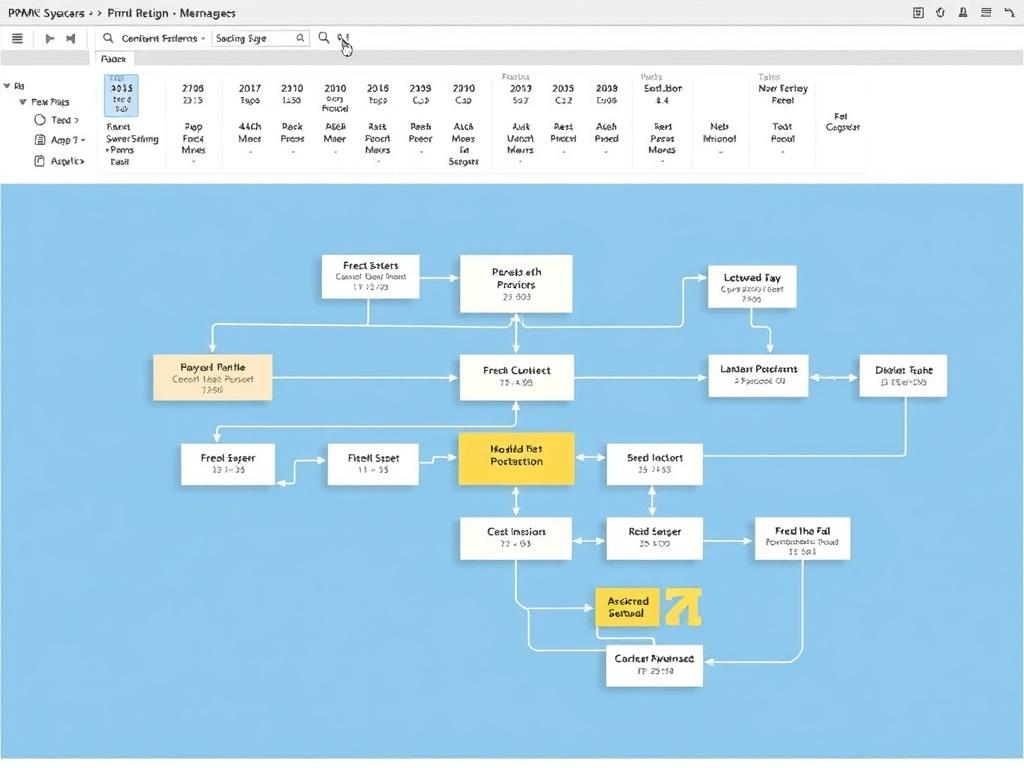Image resolution: width=1024 pixels, height=768 pixels.
Task: Click the magnifier icon right of search field
Action: click(x=323, y=38)
